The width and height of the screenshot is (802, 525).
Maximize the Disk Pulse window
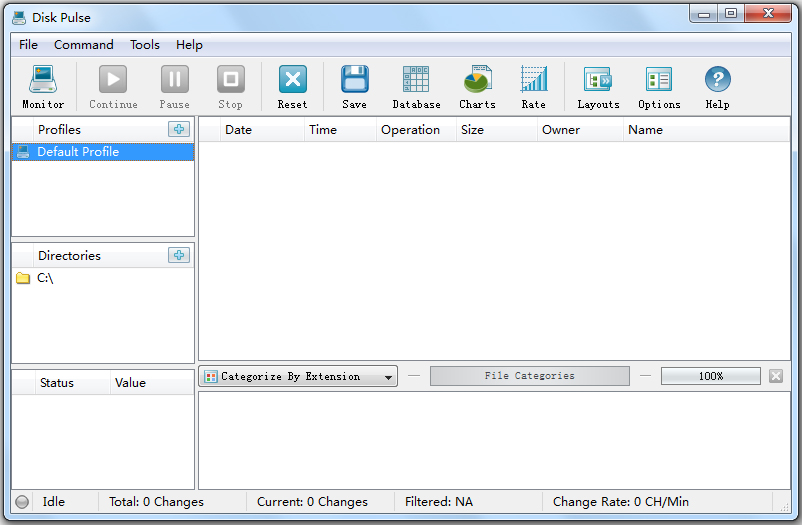[x=731, y=14]
